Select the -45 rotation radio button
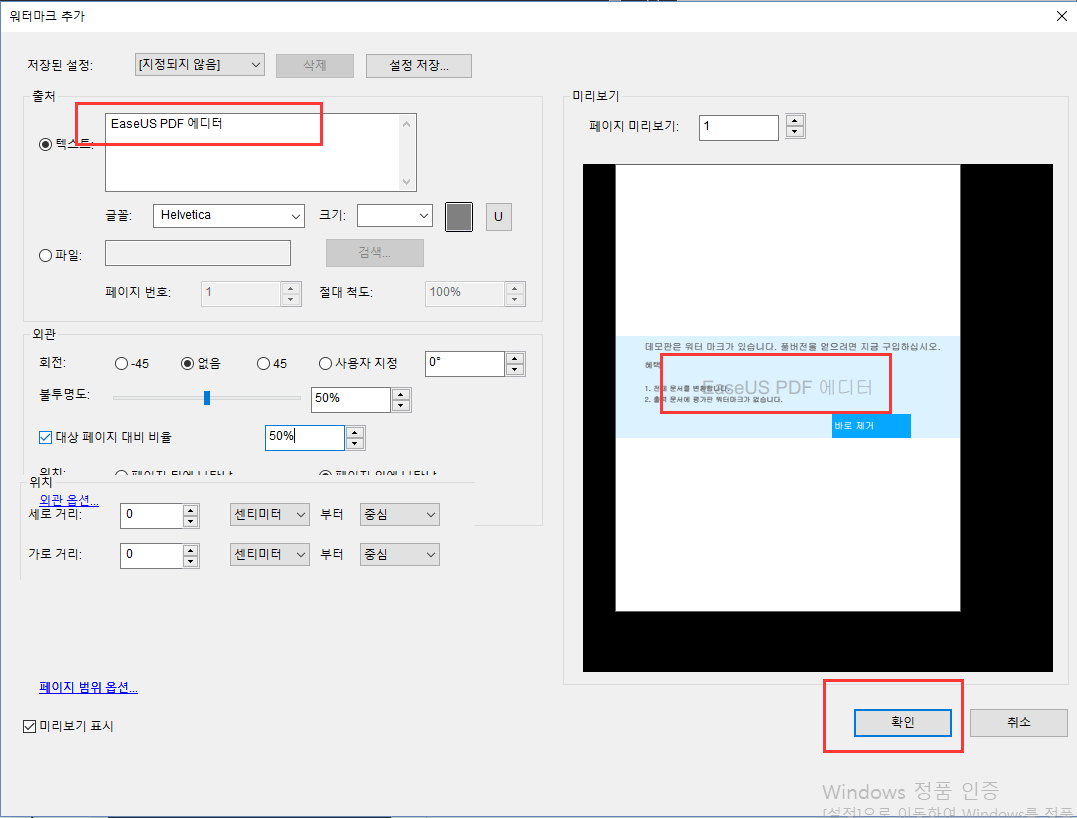 122,364
